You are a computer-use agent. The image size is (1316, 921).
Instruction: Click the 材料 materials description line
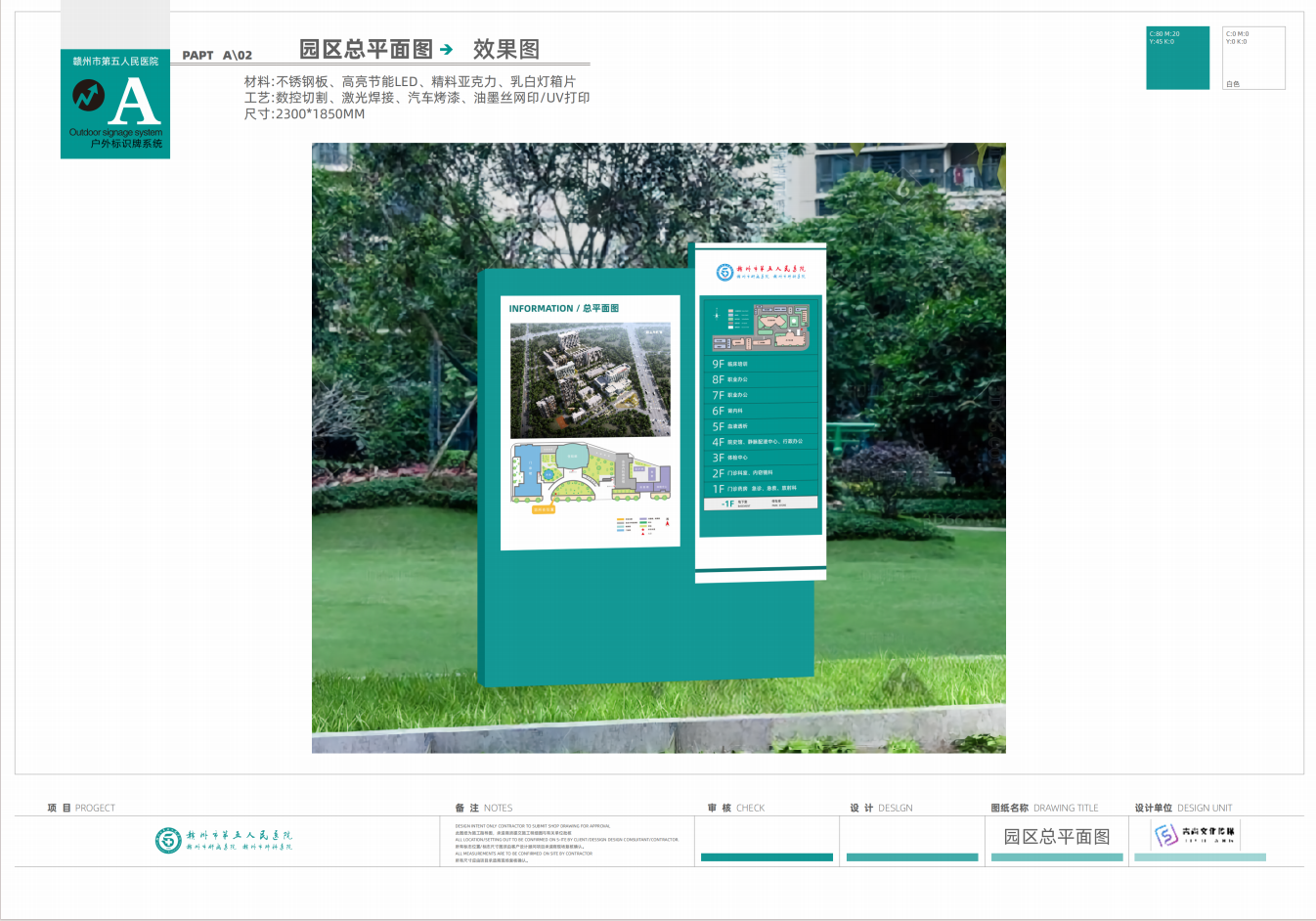[x=410, y=81]
